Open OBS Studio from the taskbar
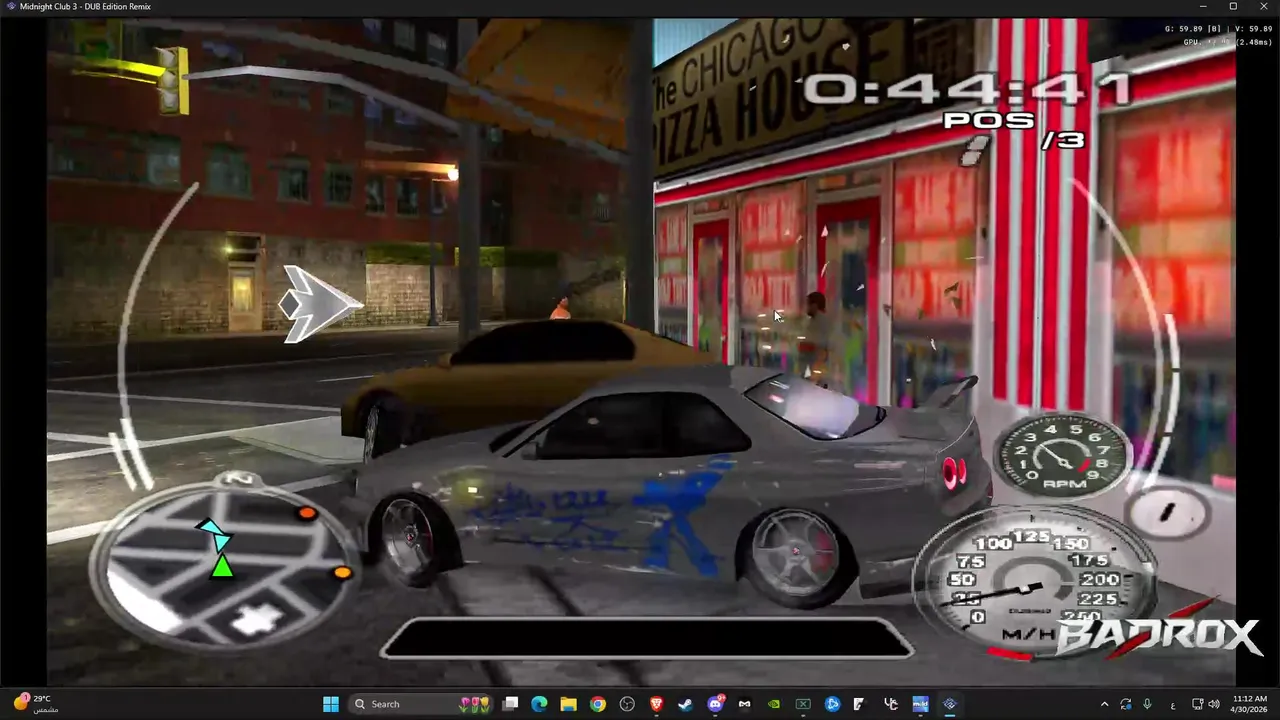This screenshot has width=1280, height=720. (x=627, y=704)
